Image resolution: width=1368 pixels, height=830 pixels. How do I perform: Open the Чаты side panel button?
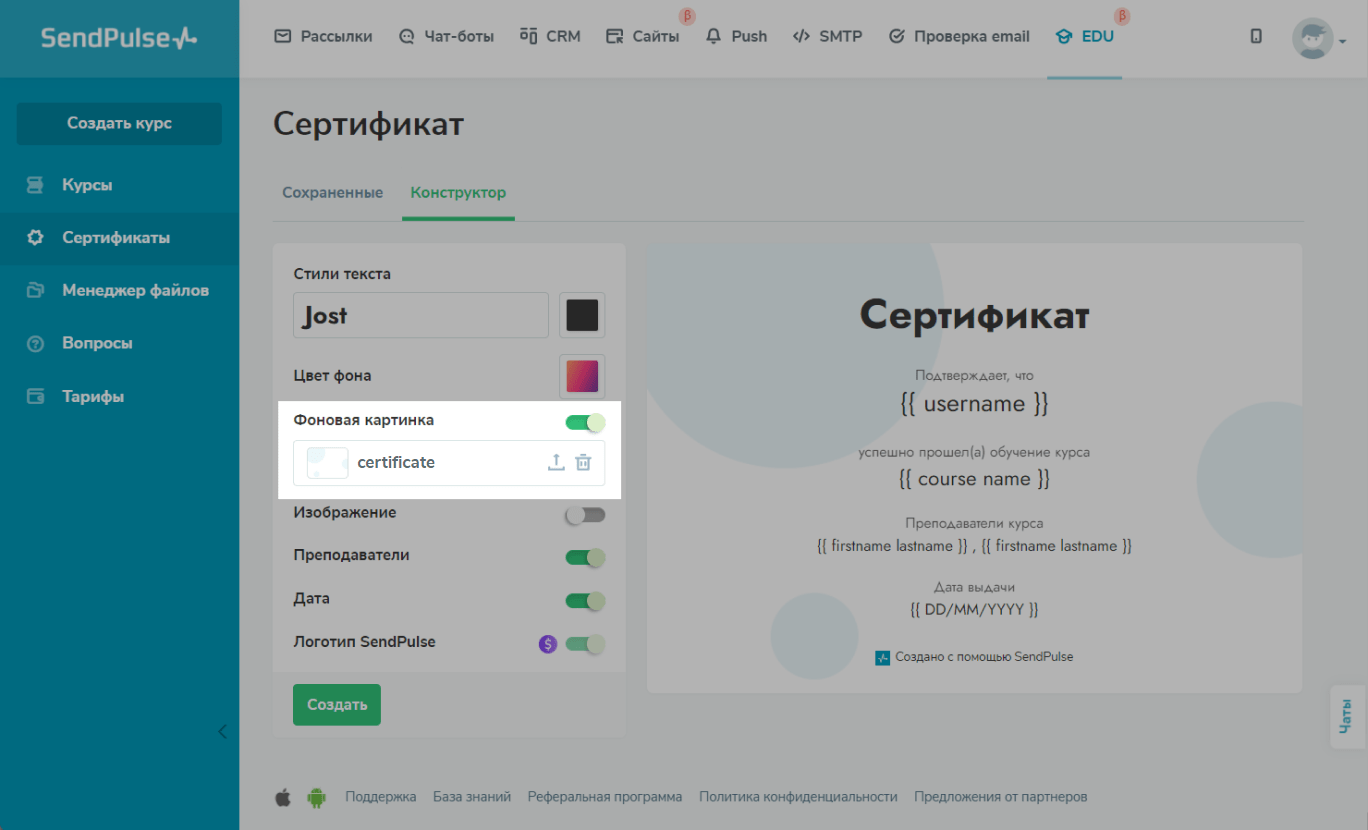coord(1346,716)
